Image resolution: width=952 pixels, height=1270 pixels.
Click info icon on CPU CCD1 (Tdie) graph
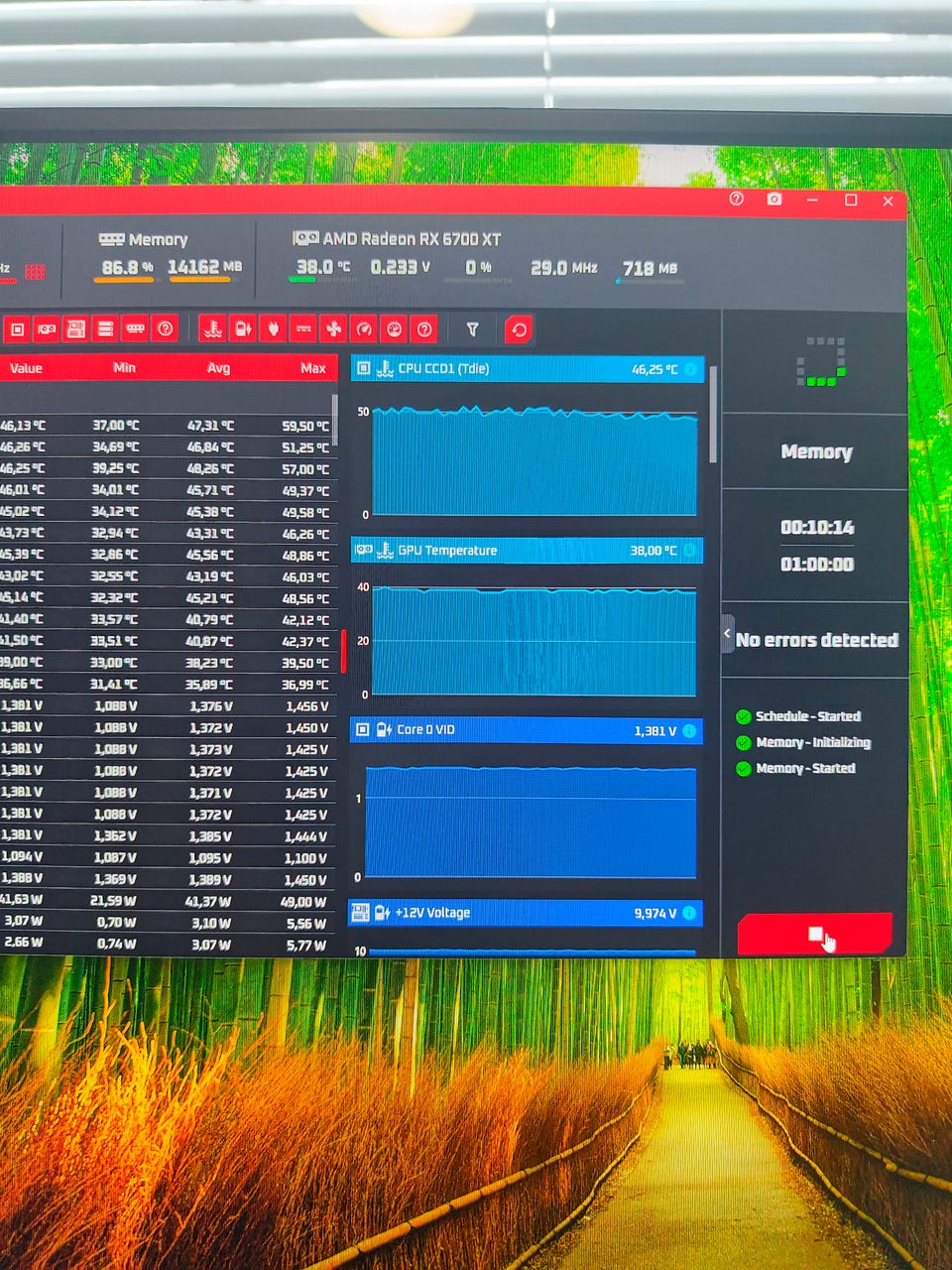[690, 369]
